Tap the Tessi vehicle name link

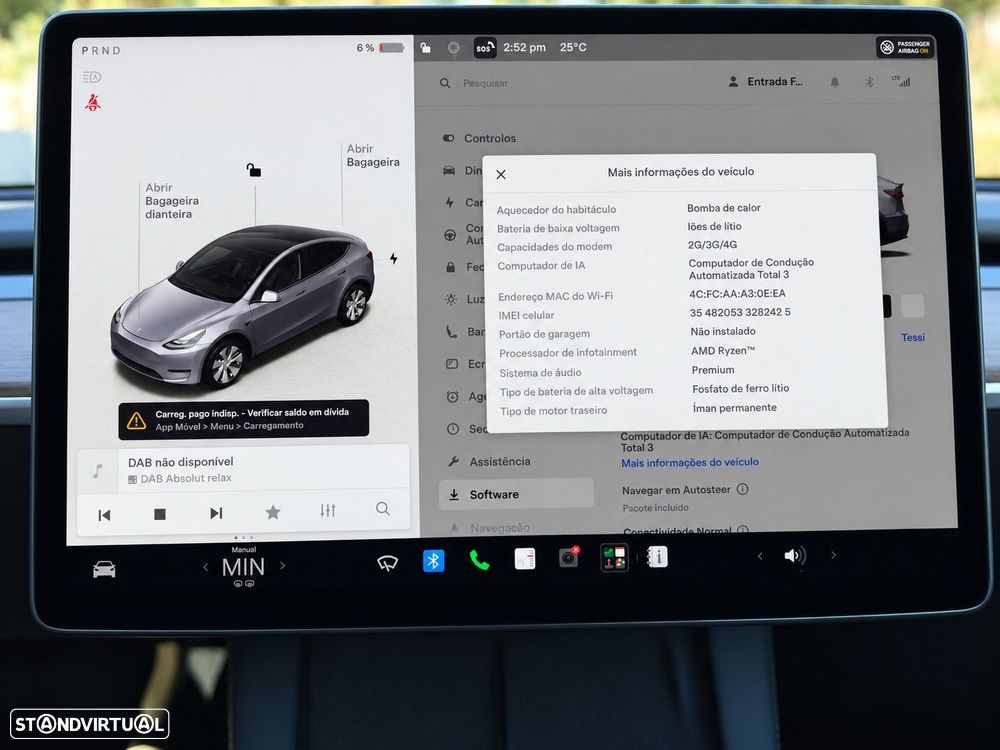click(x=913, y=337)
